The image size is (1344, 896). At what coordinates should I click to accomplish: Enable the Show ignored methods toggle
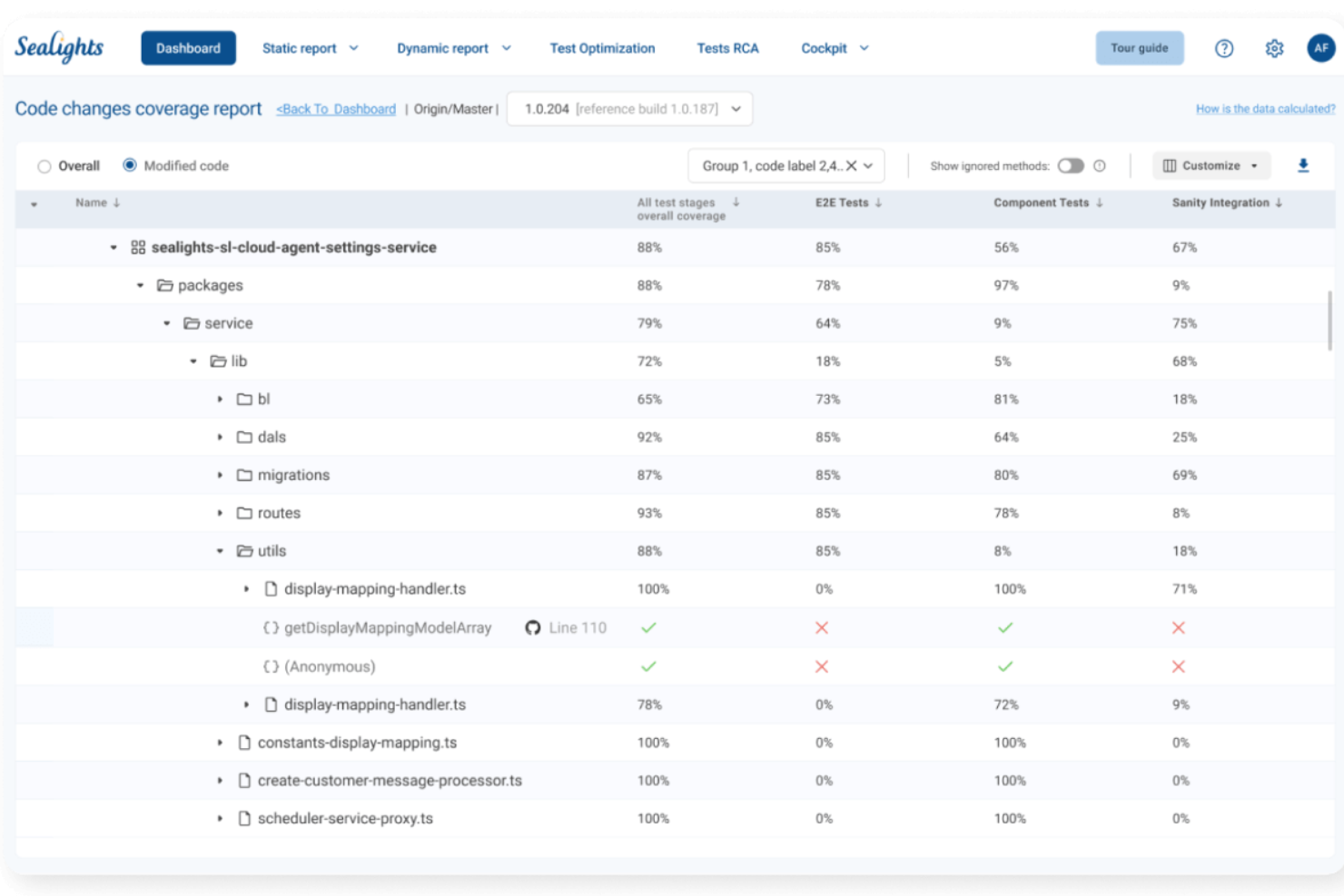point(1071,166)
